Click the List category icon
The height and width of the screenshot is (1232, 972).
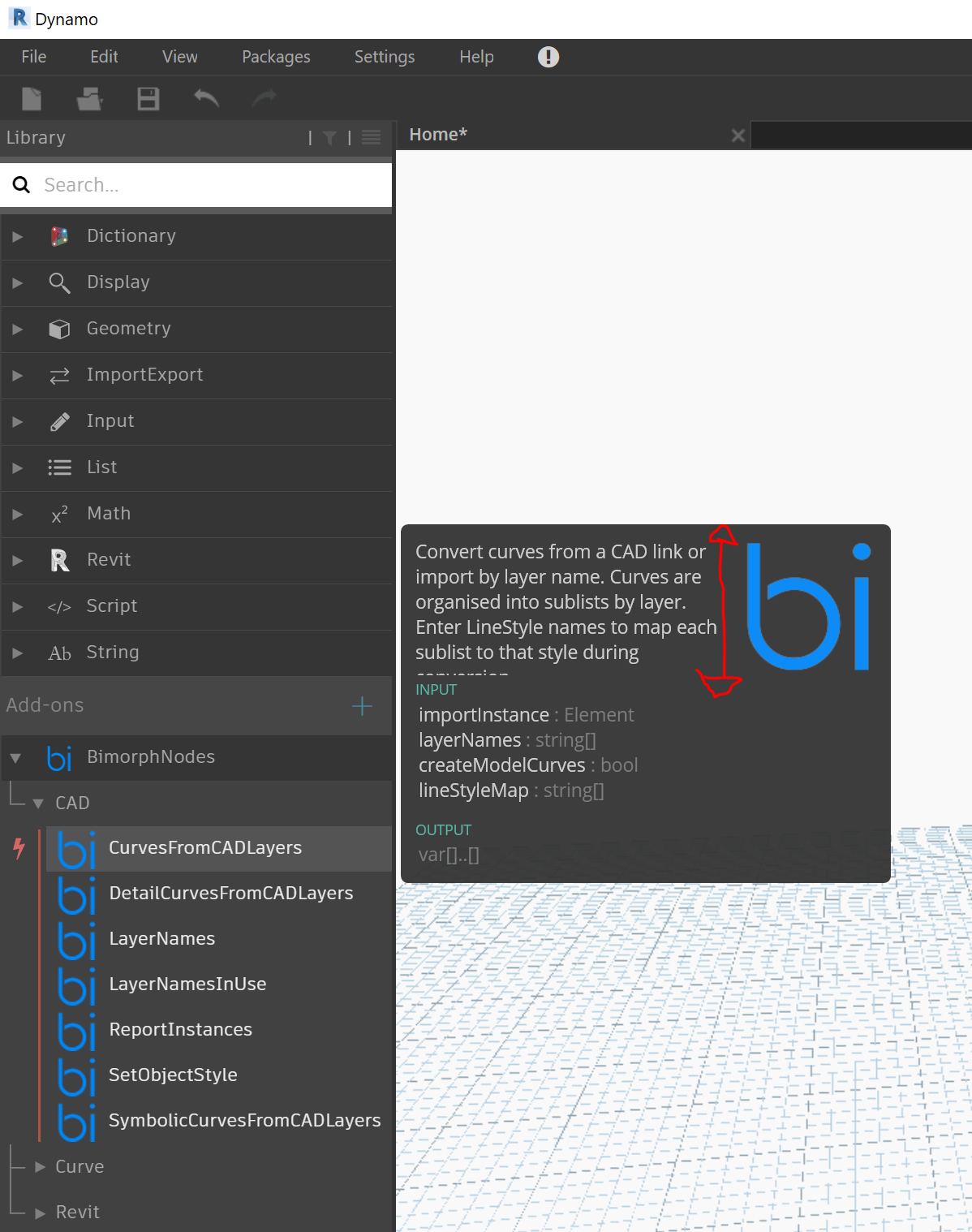tap(59, 467)
